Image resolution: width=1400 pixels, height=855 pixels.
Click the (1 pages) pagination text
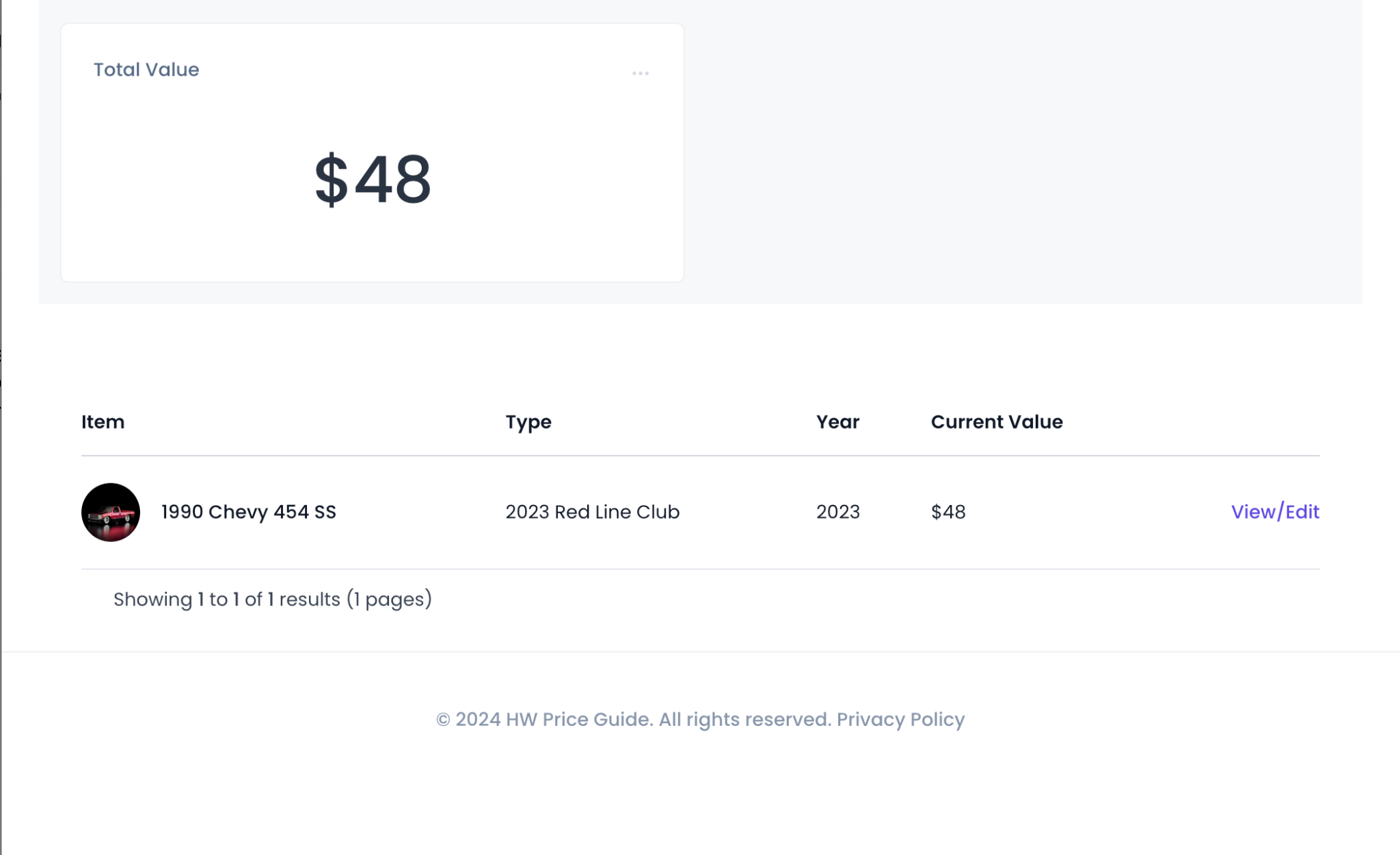389,599
